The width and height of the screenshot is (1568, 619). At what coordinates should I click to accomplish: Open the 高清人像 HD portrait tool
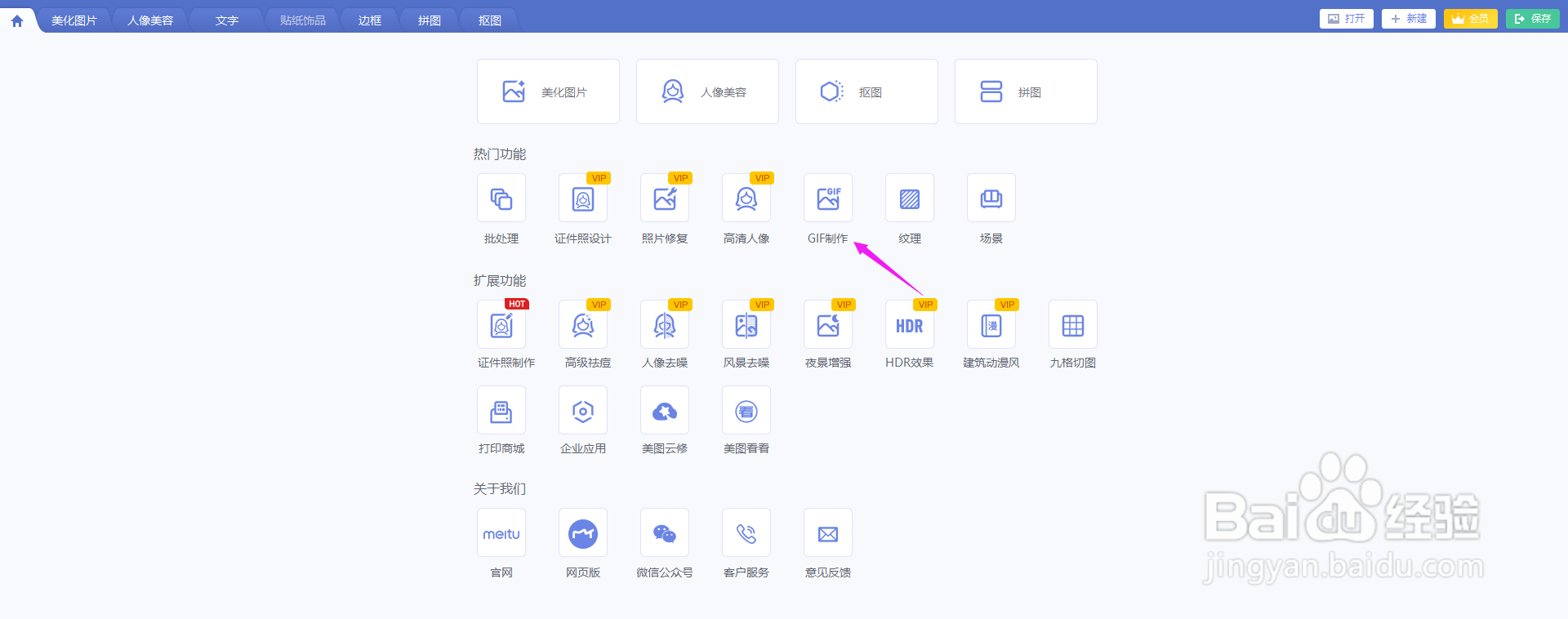pos(746,198)
